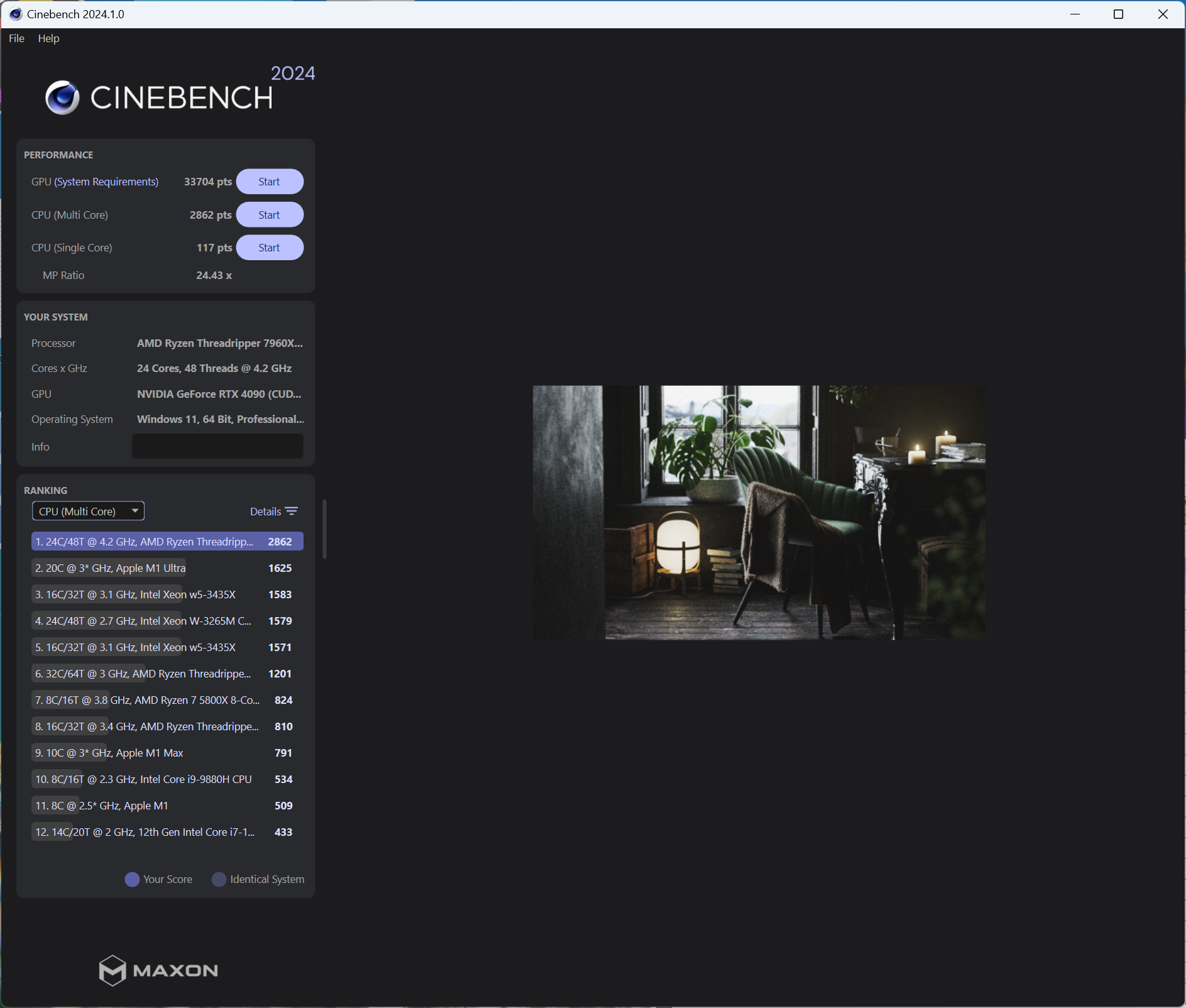Click the Info text field

(x=217, y=446)
